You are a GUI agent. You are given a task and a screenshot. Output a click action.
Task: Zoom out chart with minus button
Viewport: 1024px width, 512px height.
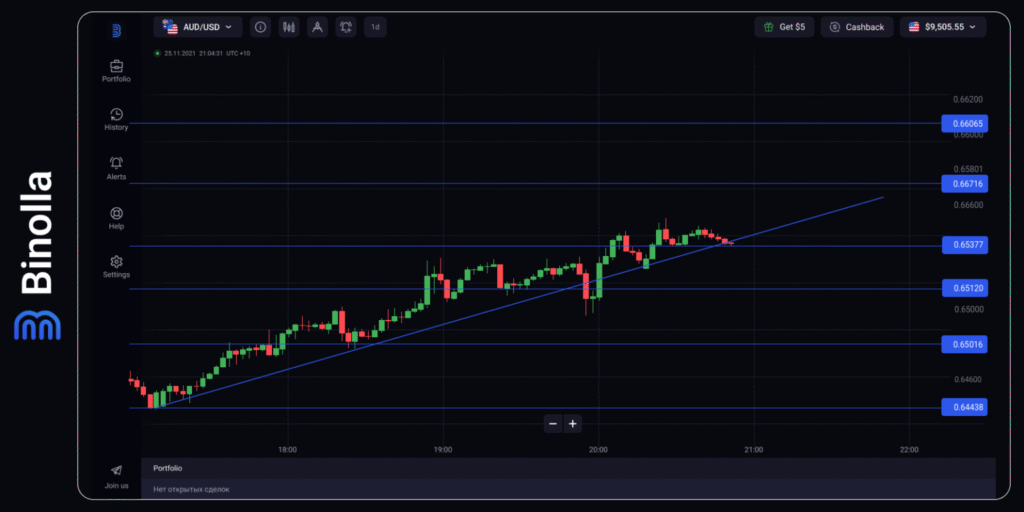(x=553, y=424)
